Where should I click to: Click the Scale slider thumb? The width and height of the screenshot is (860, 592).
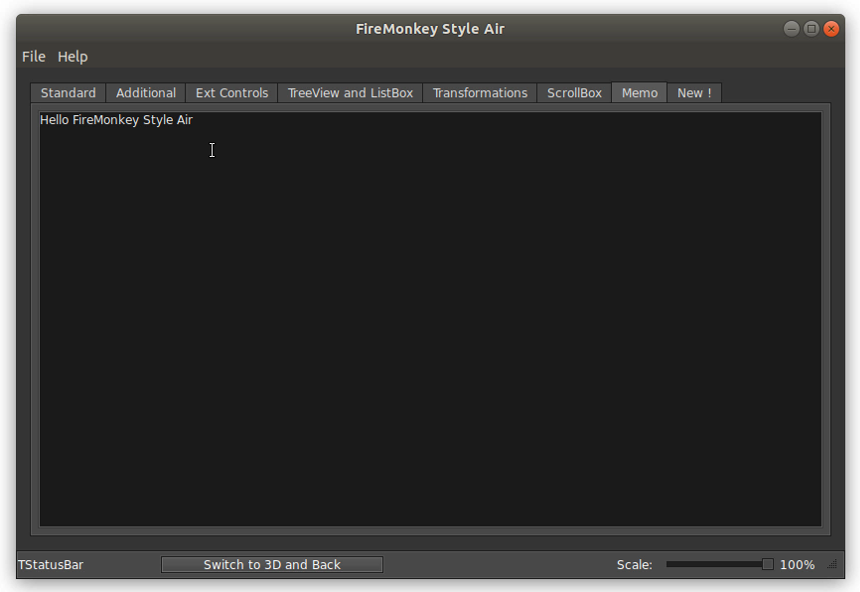pos(768,564)
